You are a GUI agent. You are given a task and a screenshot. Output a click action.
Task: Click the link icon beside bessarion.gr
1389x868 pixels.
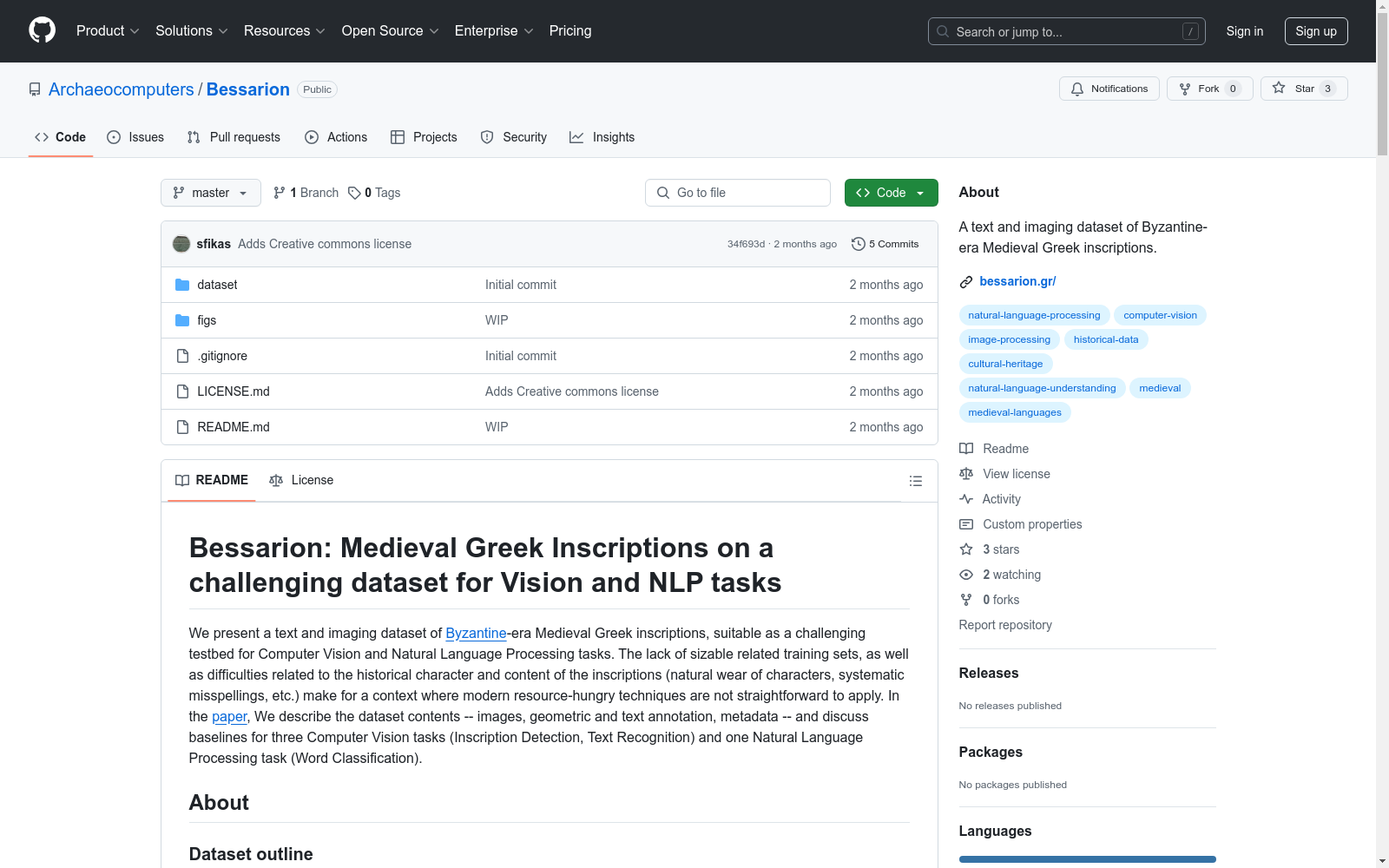966,282
